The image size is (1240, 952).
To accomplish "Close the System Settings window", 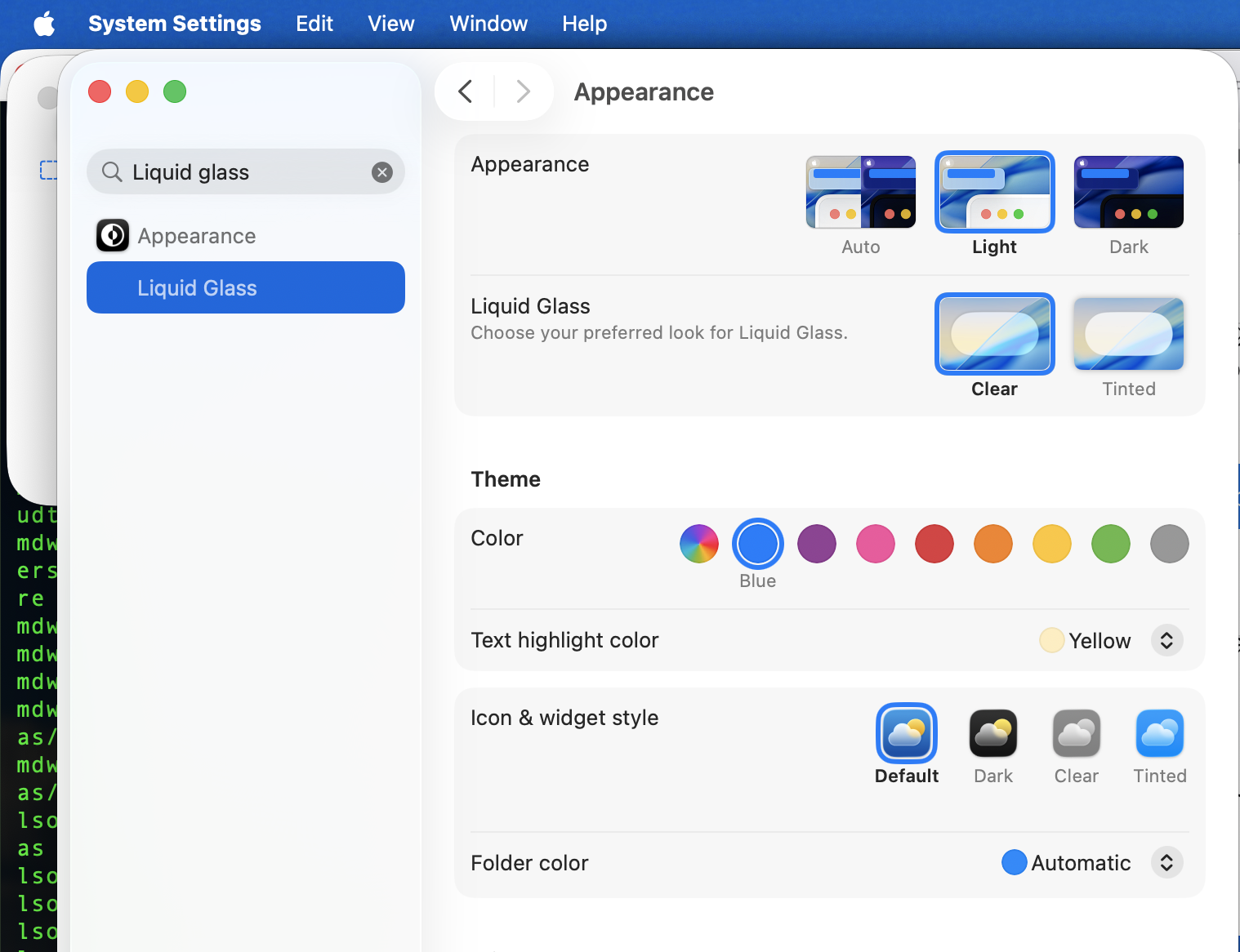I will pos(100,91).
